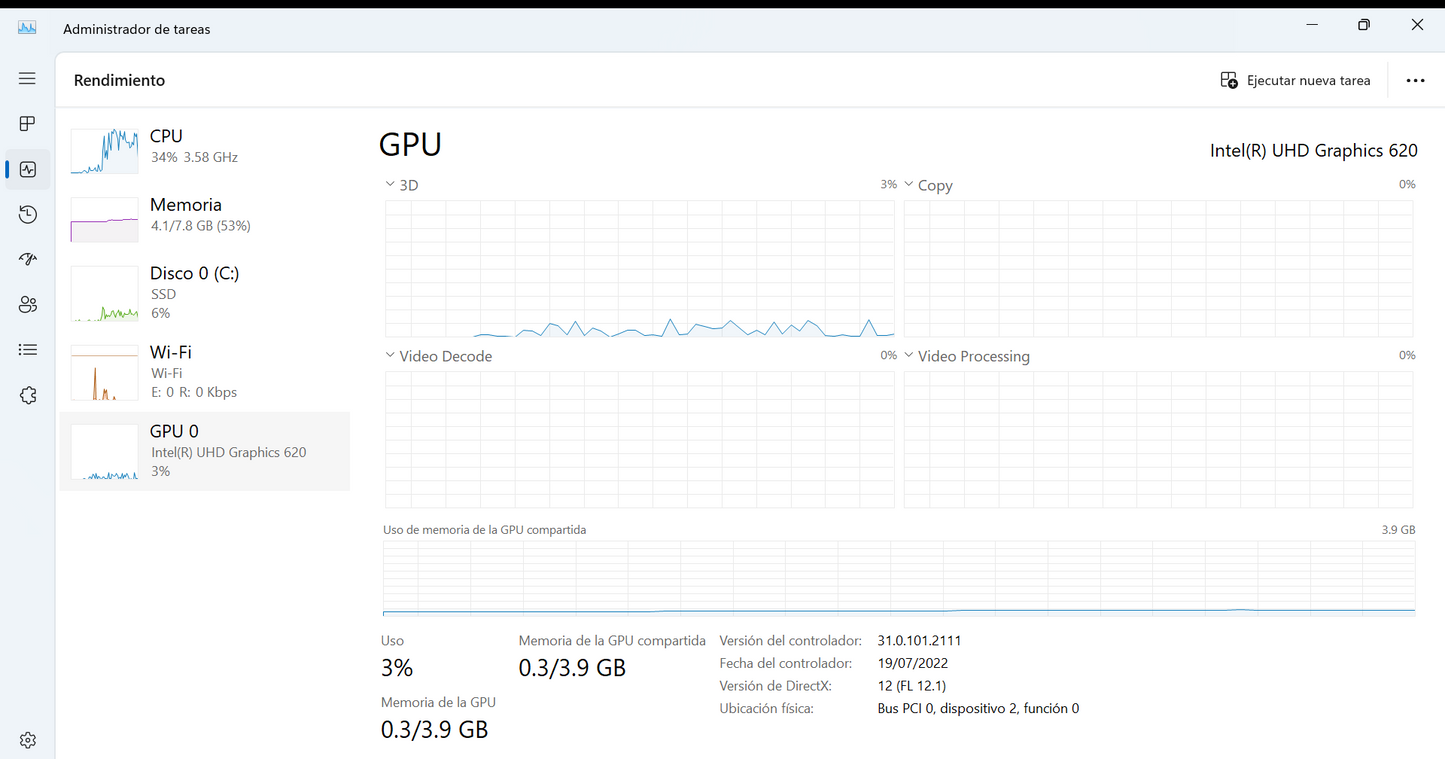Open the three-dot more options menu

coord(1415,80)
